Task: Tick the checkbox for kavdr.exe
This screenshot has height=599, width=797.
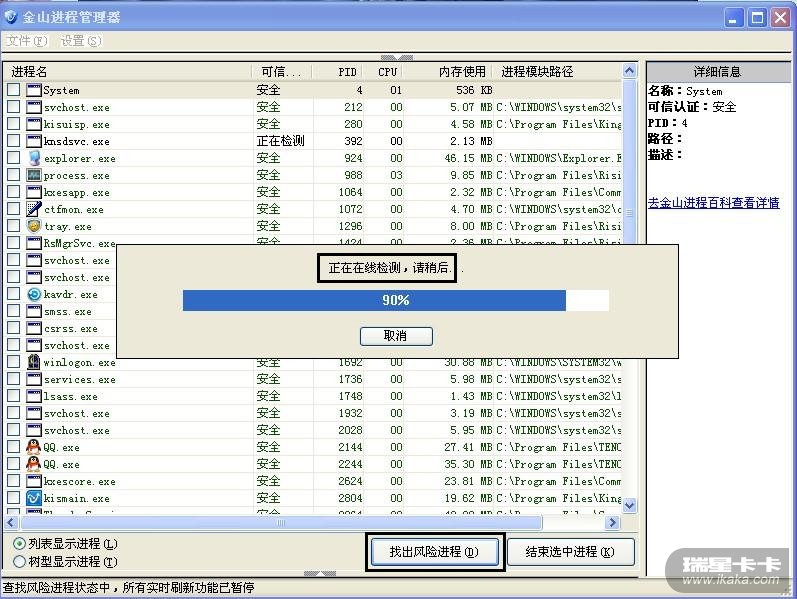Action: (14, 294)
